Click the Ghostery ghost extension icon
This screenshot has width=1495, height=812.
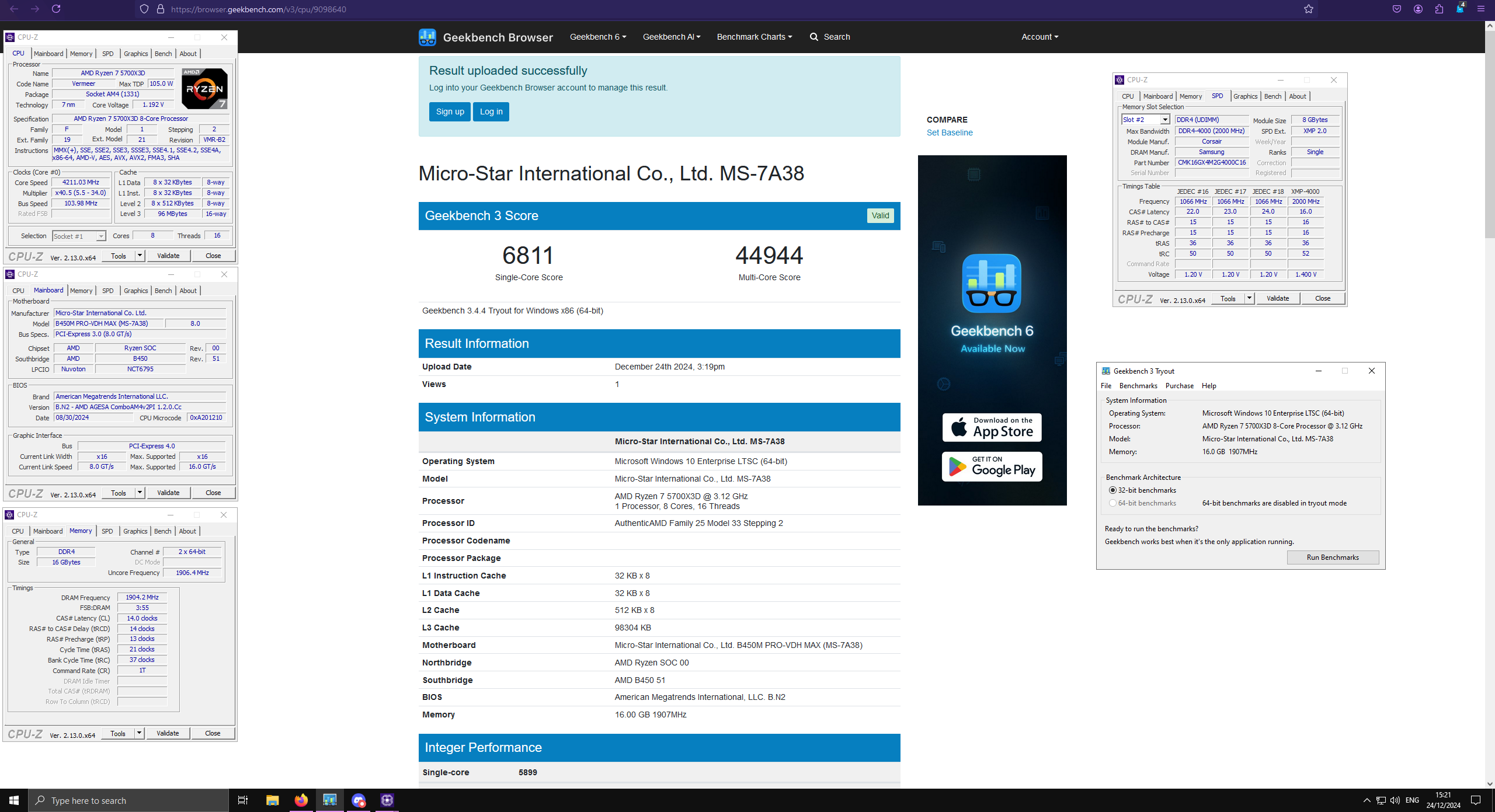pos(1460,8)
